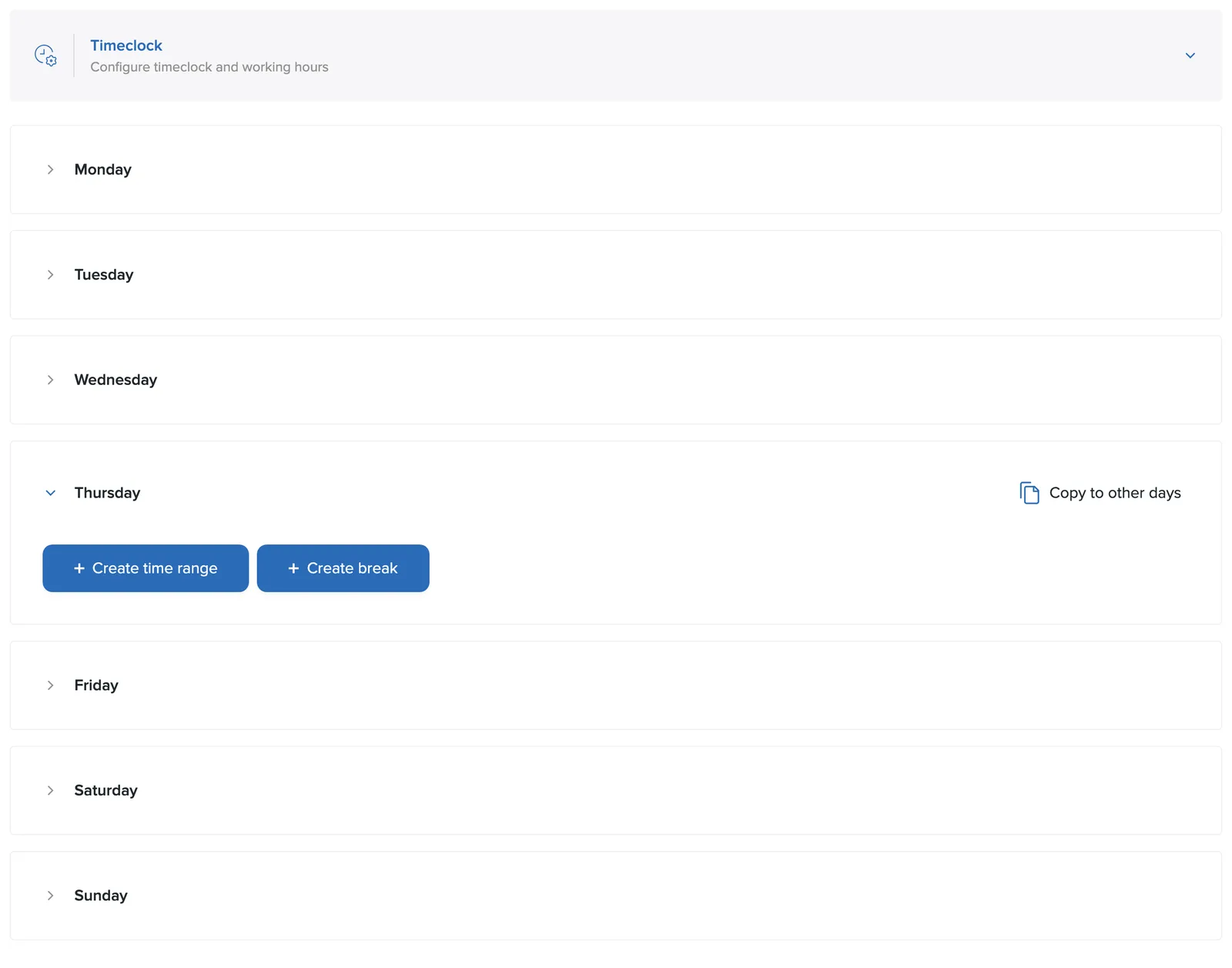Expand the Friday chevron

pyautogui.click(x=50, y=685)
